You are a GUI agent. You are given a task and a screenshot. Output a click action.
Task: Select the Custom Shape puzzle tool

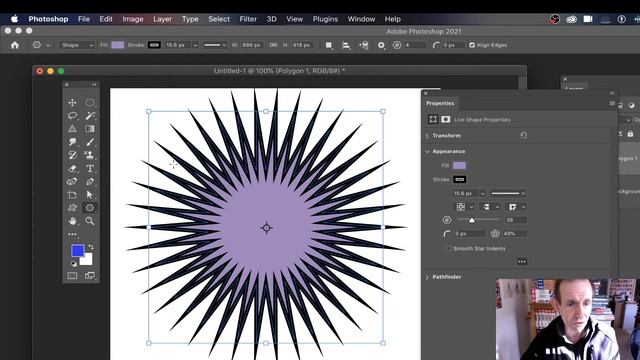(73, 207)
